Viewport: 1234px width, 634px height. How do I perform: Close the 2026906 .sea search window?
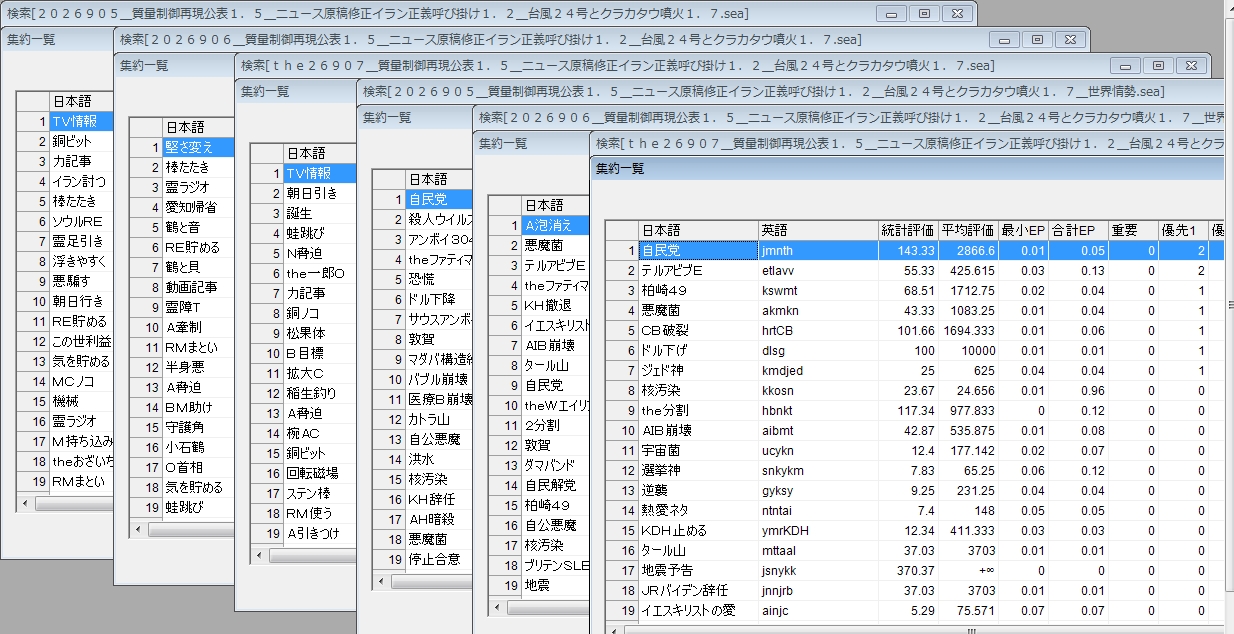1070,39
